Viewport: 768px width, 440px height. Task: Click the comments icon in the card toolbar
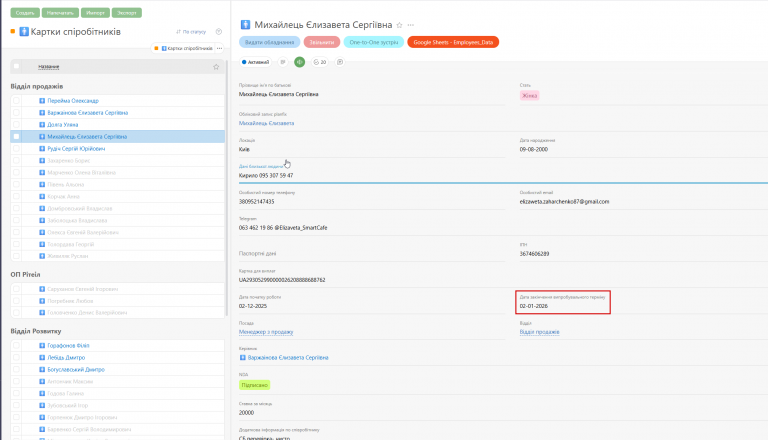pos(340,62)
